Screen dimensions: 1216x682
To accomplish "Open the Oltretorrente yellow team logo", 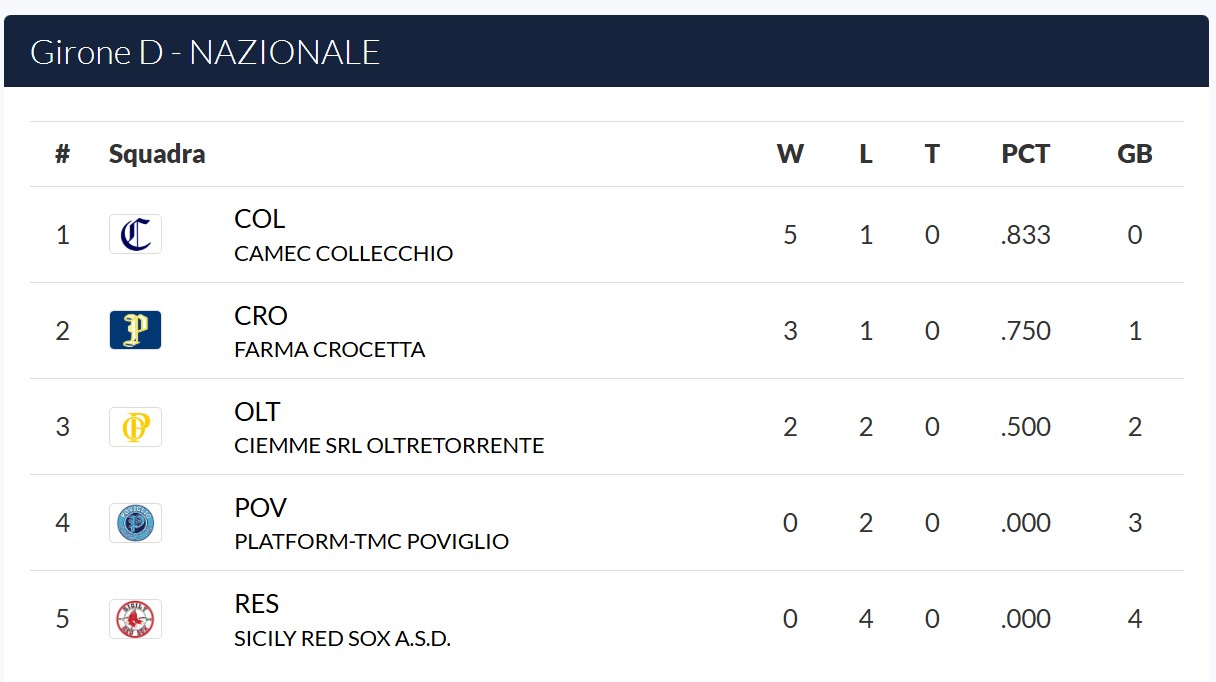I will (135, 426).
